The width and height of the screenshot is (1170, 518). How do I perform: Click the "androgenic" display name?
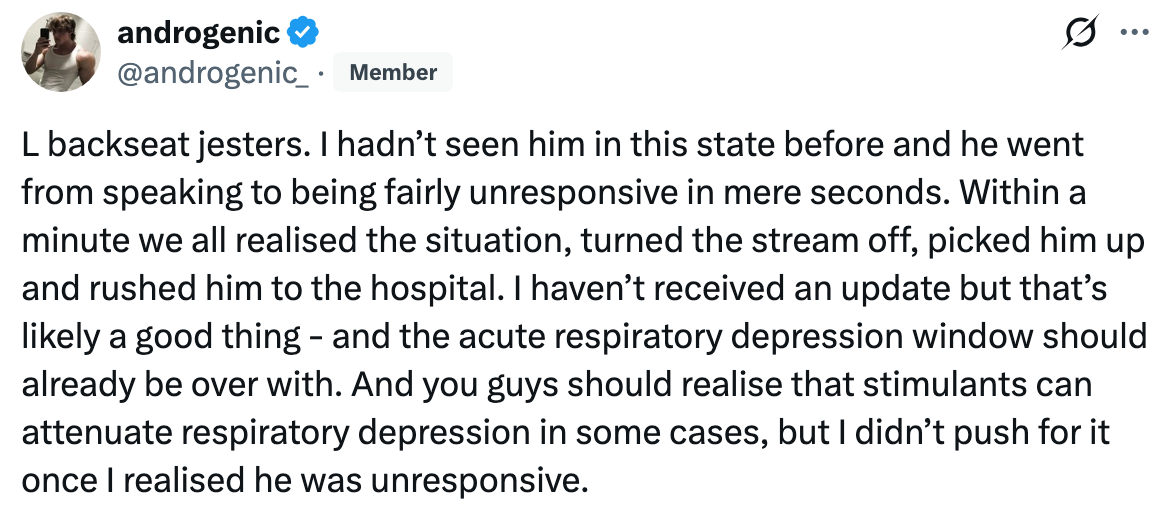[x=198, y=33]
